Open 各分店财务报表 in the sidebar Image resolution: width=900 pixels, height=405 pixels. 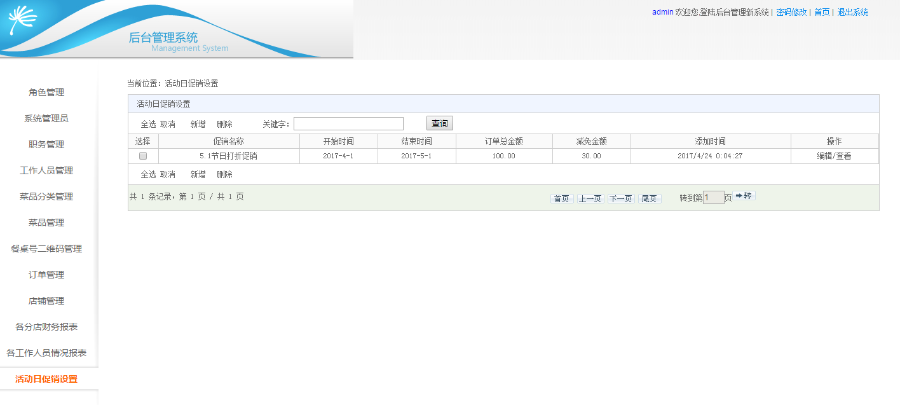coord(46,327)
